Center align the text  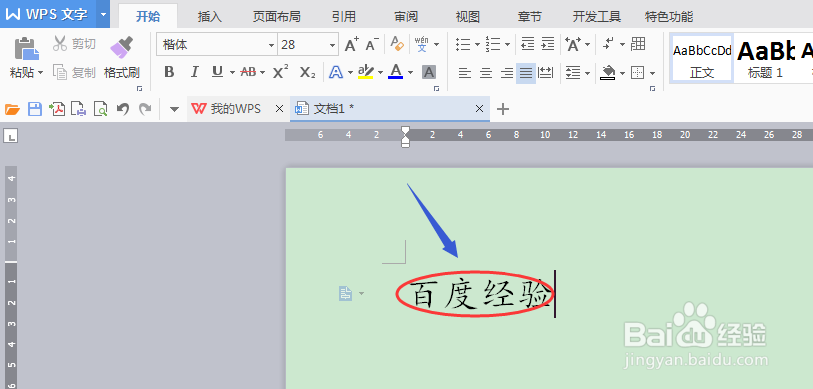tap(486, 73)
